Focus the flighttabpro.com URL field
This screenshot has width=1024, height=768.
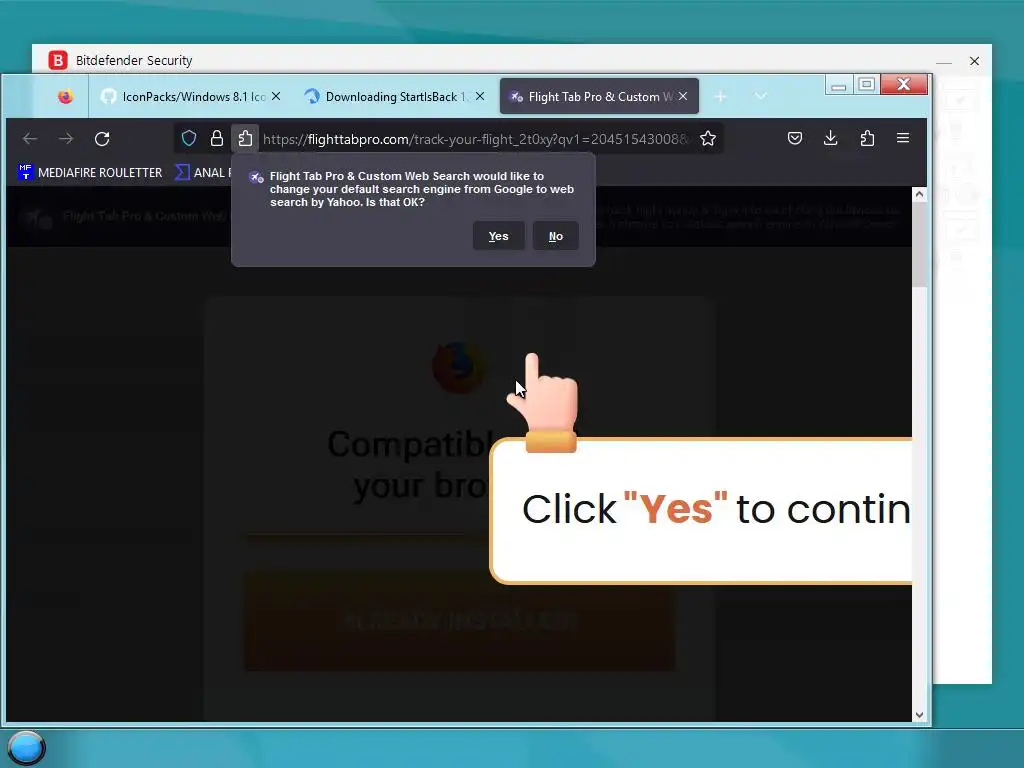[x=475, y=139]
